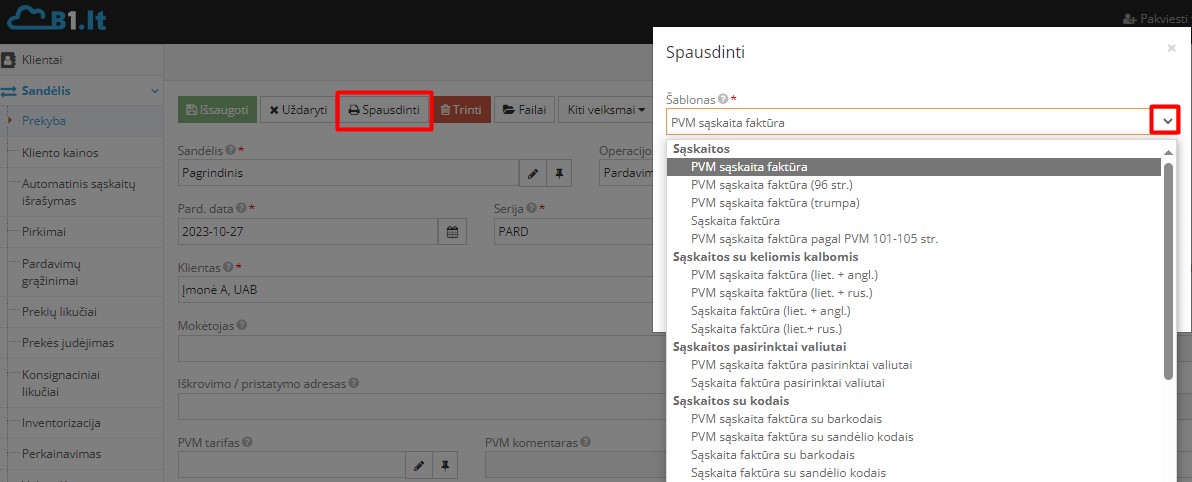Click into the Klientas input field

pos(400,290)
